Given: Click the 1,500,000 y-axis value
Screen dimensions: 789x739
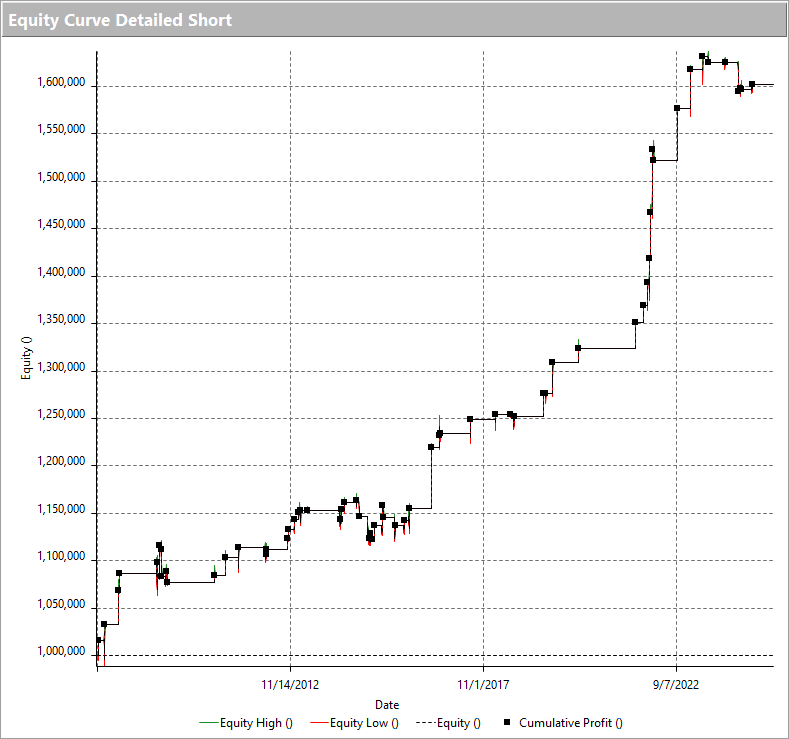Looking at the screenshot, I should pyautogui.click(x=61, y=177).
